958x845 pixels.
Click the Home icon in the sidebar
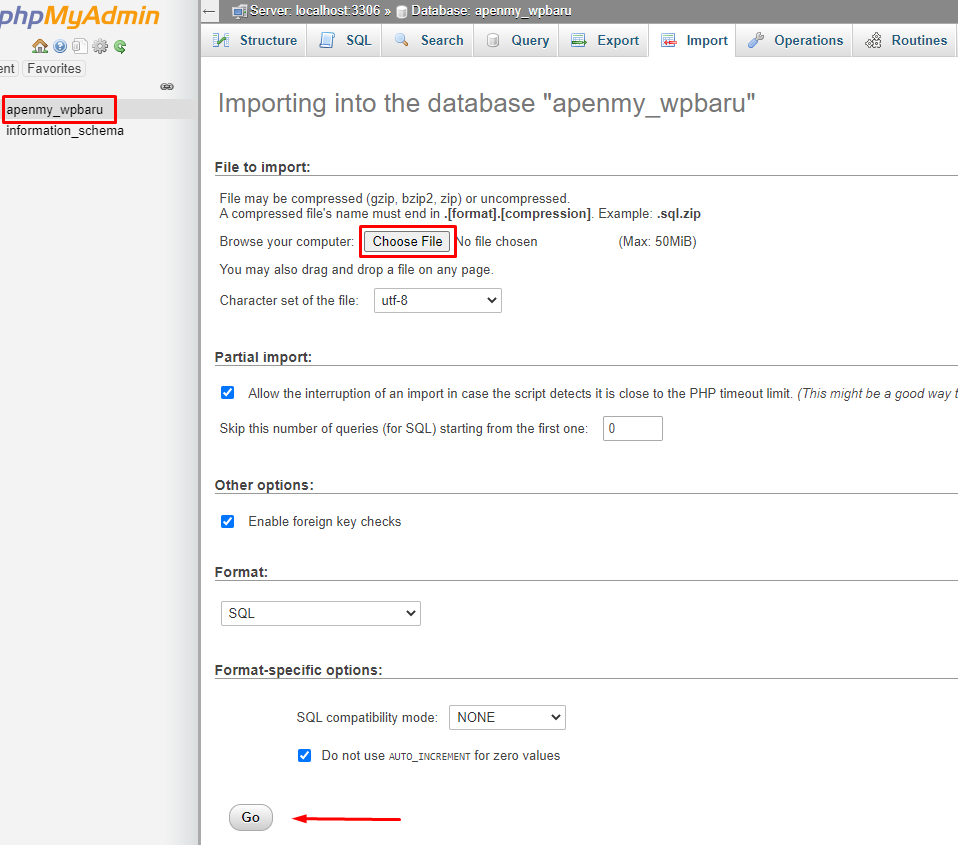click(x=40, y=46)
